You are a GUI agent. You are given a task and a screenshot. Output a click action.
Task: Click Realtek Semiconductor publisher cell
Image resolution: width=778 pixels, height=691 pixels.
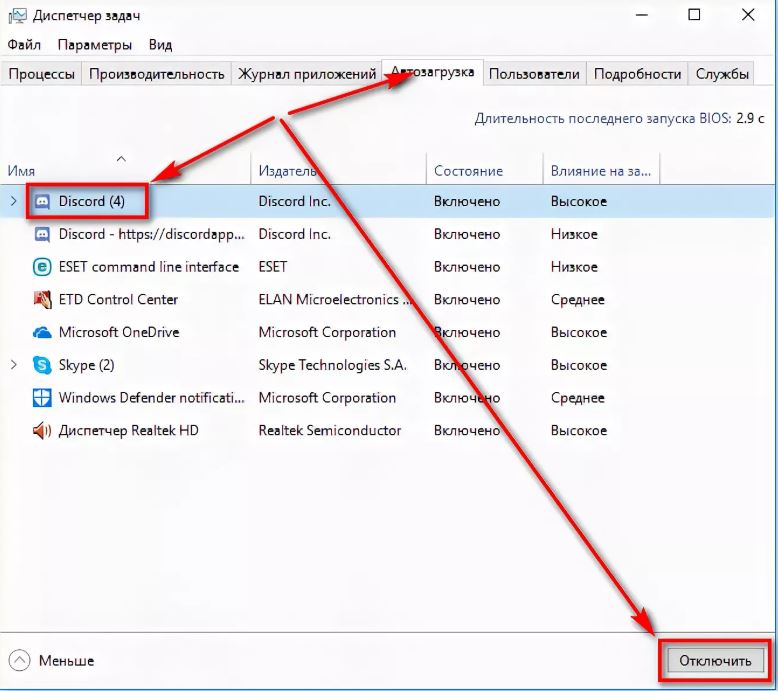coord(329,431)
